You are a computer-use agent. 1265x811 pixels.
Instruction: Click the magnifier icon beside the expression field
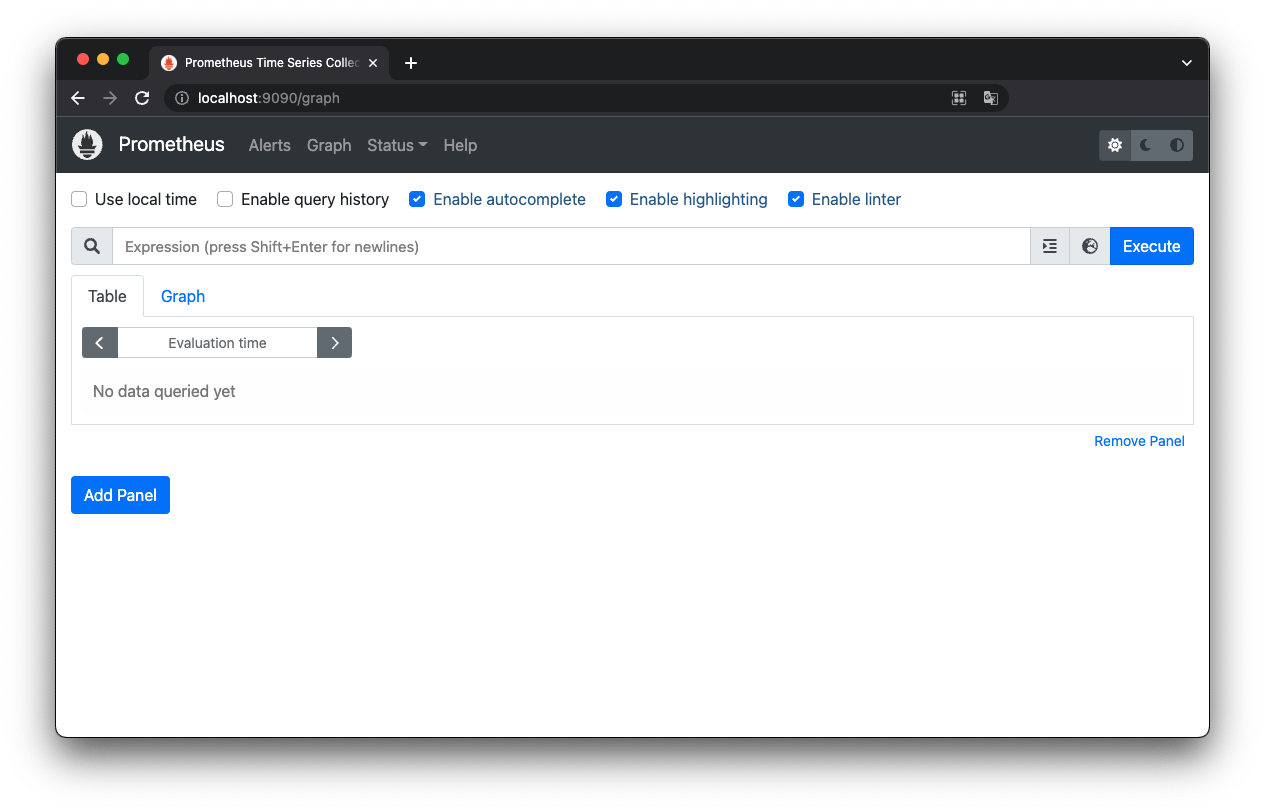pos(91,246)
